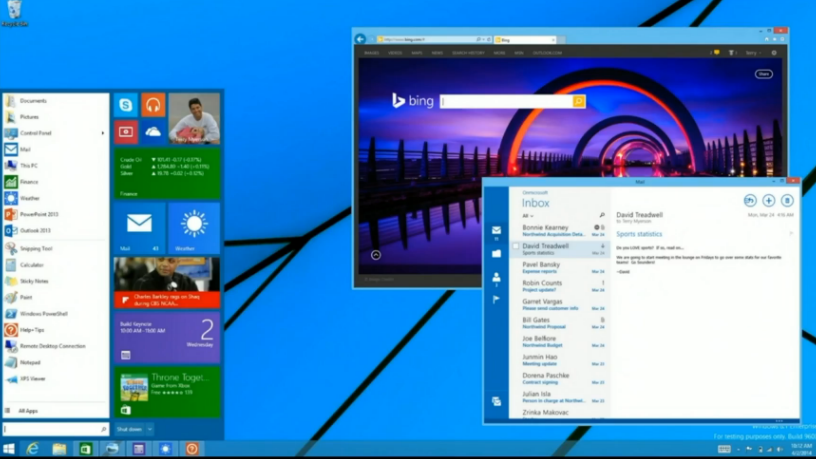This screenshot has width=816, height=459.
Task: Select PowerPoint 2013 from Start menu
Action: [x=40, y=215]
